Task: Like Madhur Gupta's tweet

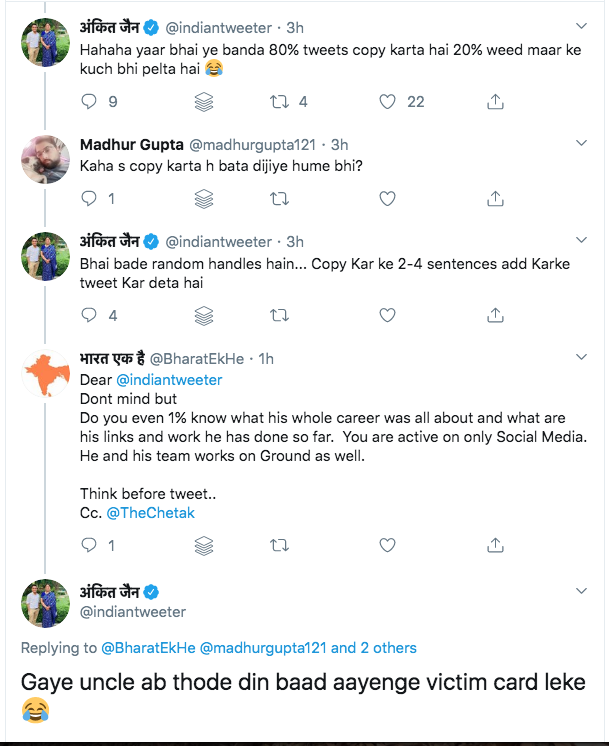Action: (388, 199)
